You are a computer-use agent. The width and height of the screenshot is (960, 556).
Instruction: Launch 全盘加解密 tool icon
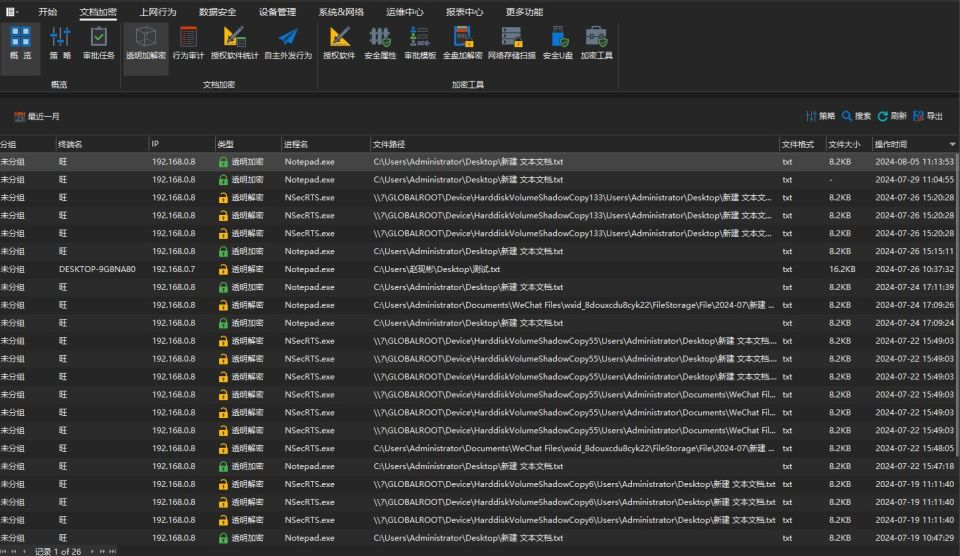(463, 37)
